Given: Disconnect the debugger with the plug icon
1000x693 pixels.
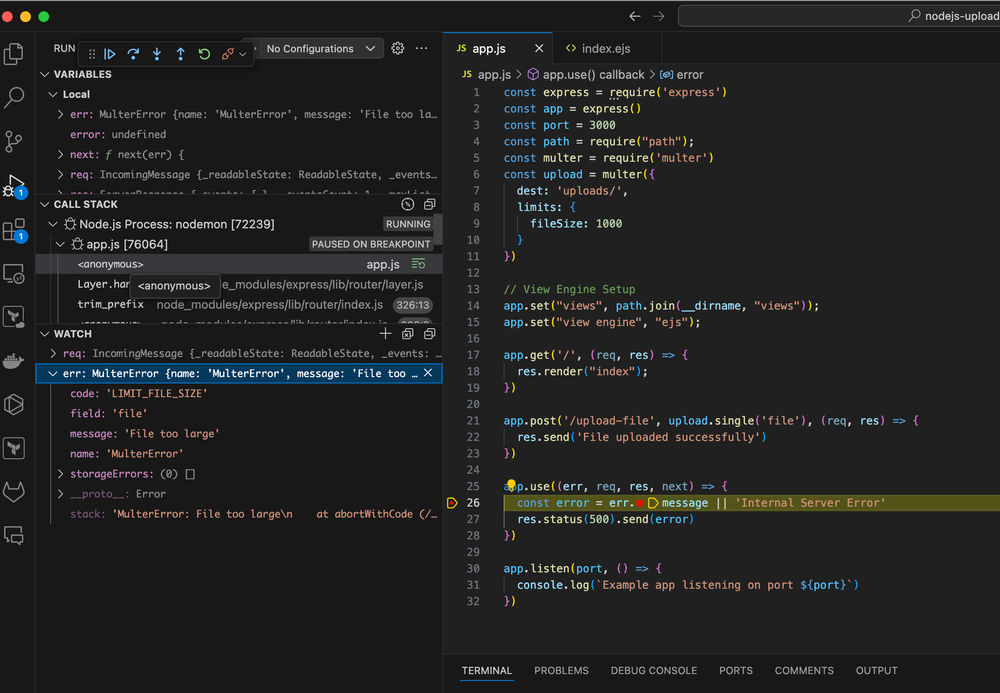Looking at the screenshot, I should 228,54.
